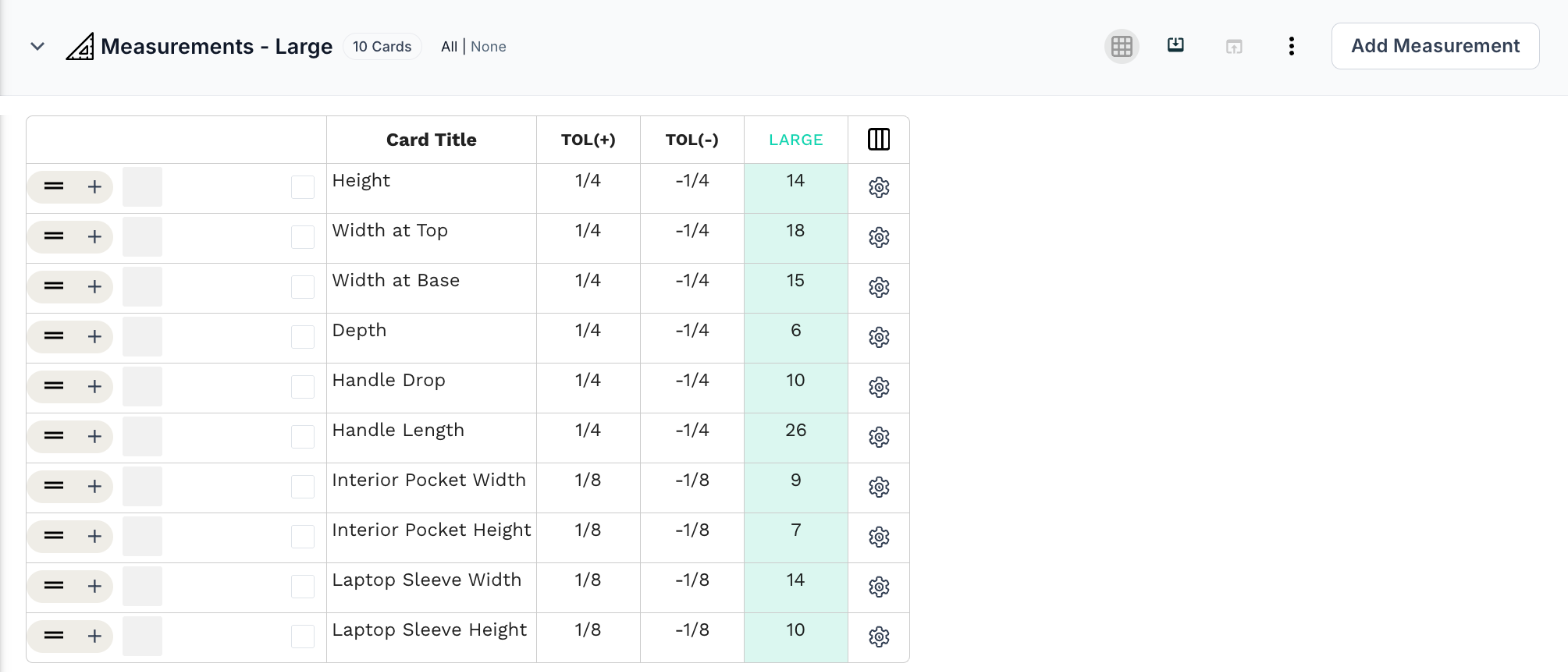Open settings gear for Width at Top row

pyautogui.click(x=879, y=237)
